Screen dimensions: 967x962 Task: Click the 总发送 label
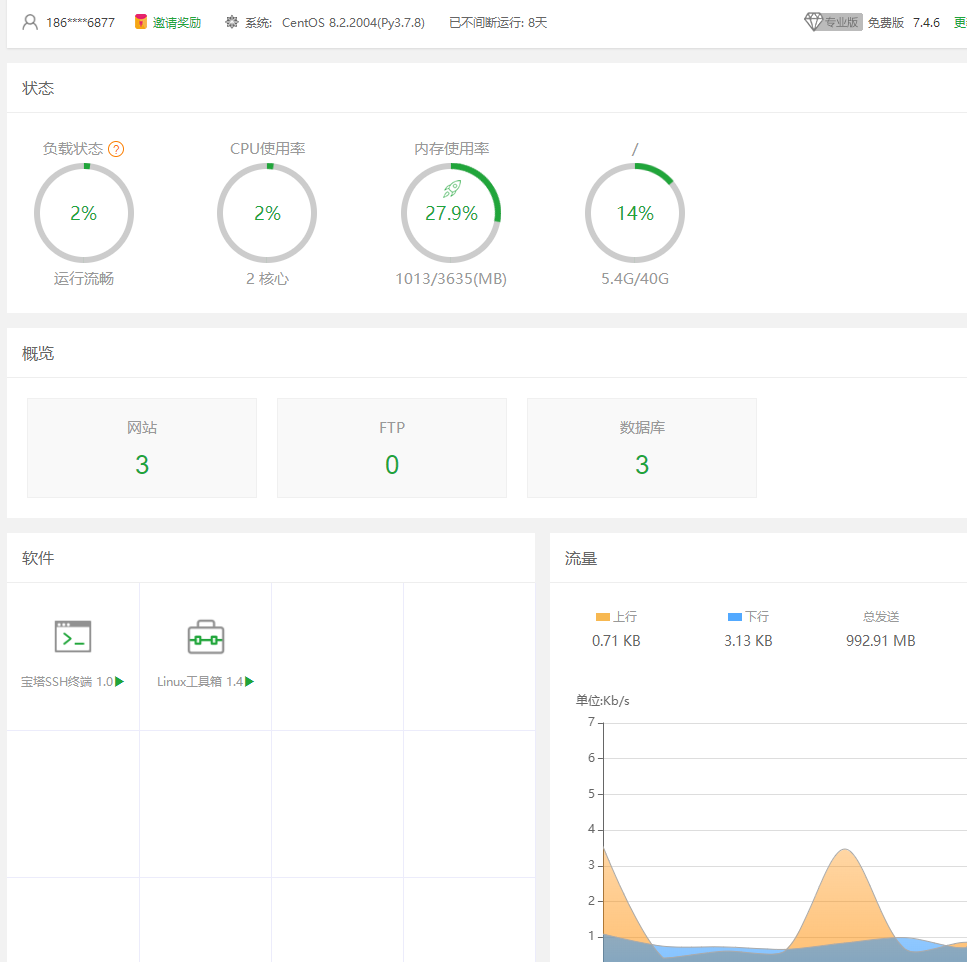pyautogui.click(x=881, y=617)
